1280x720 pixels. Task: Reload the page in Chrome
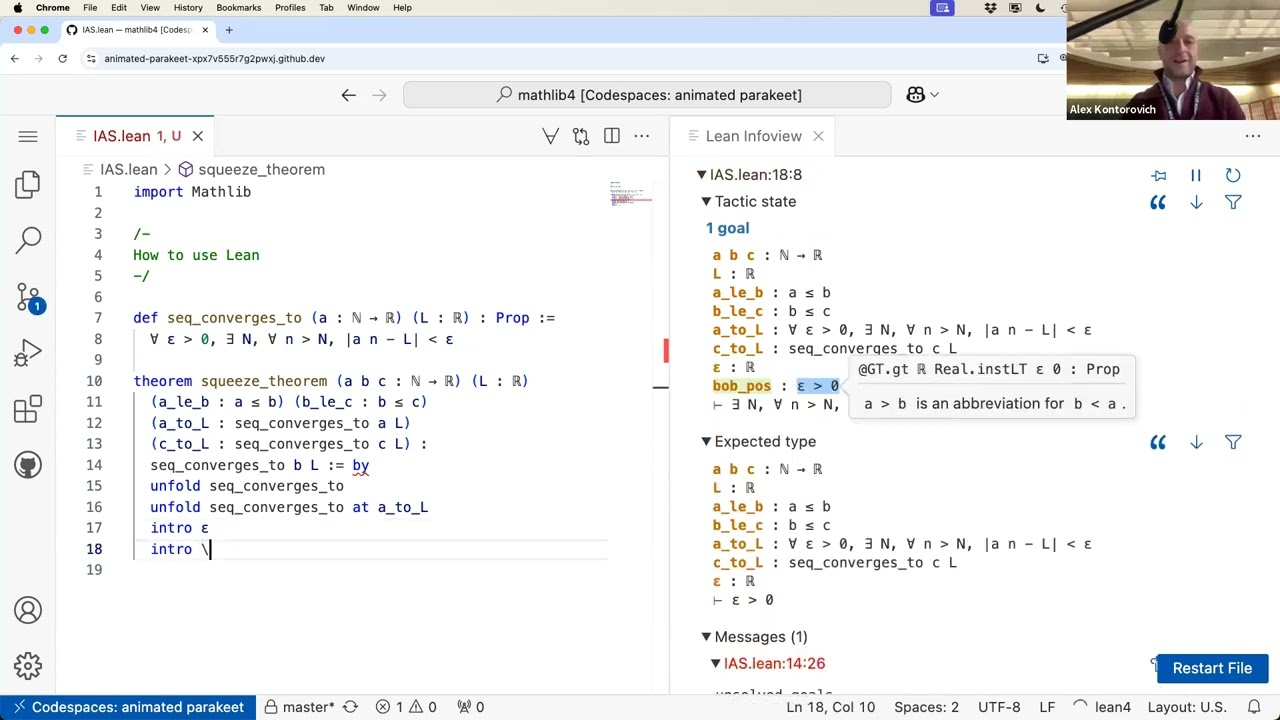[62, 59]
